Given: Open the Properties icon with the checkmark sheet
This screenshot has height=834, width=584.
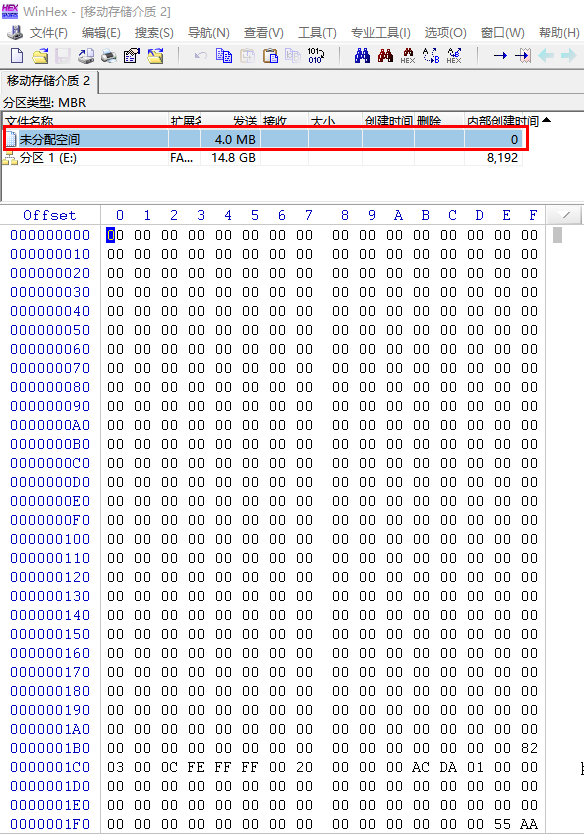Looking at the screenshot, I should tap(132, 55).
